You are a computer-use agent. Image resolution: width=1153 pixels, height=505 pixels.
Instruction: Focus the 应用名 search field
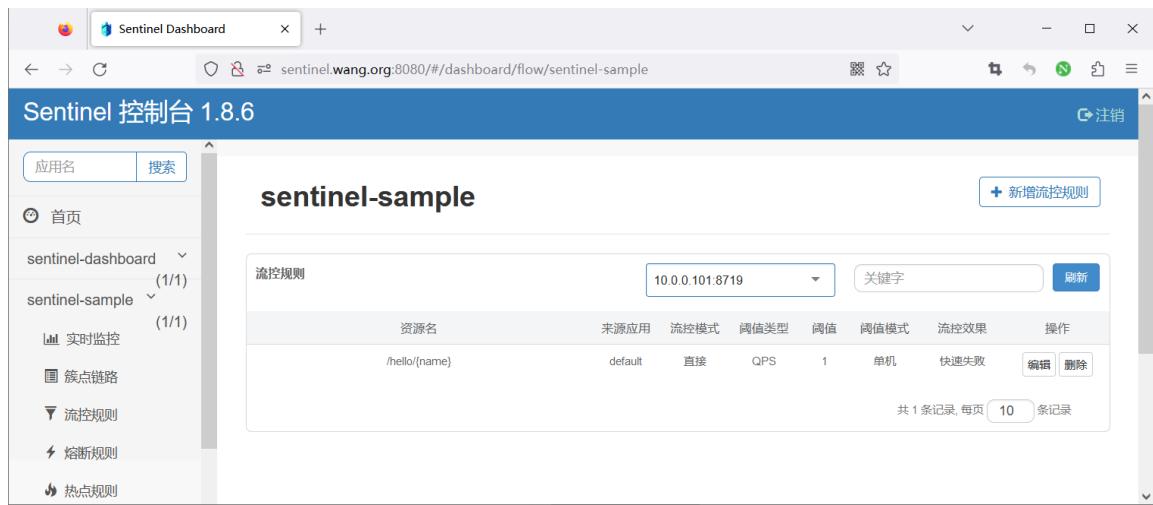pyautogui.click(x=80, y=167)
